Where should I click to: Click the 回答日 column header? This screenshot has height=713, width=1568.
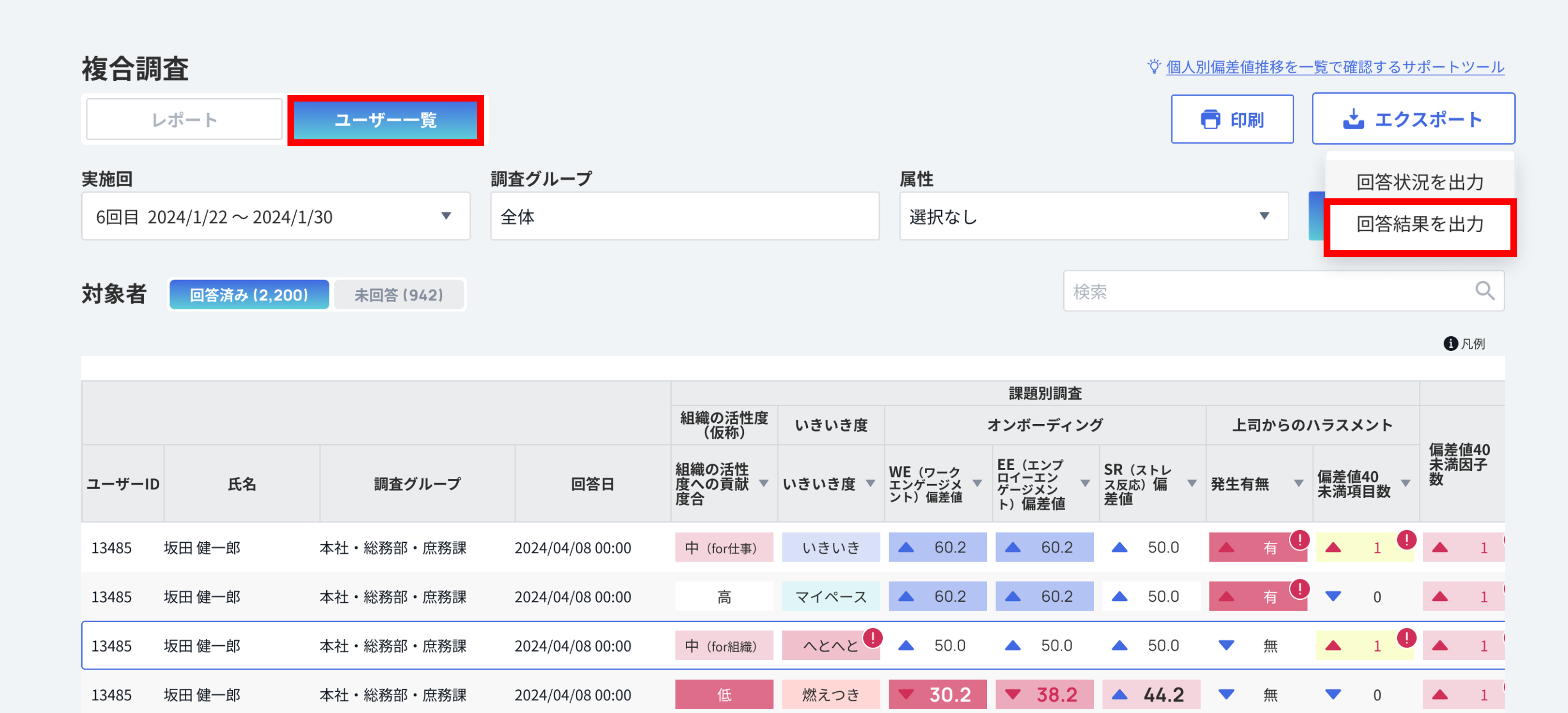point(592,484)
